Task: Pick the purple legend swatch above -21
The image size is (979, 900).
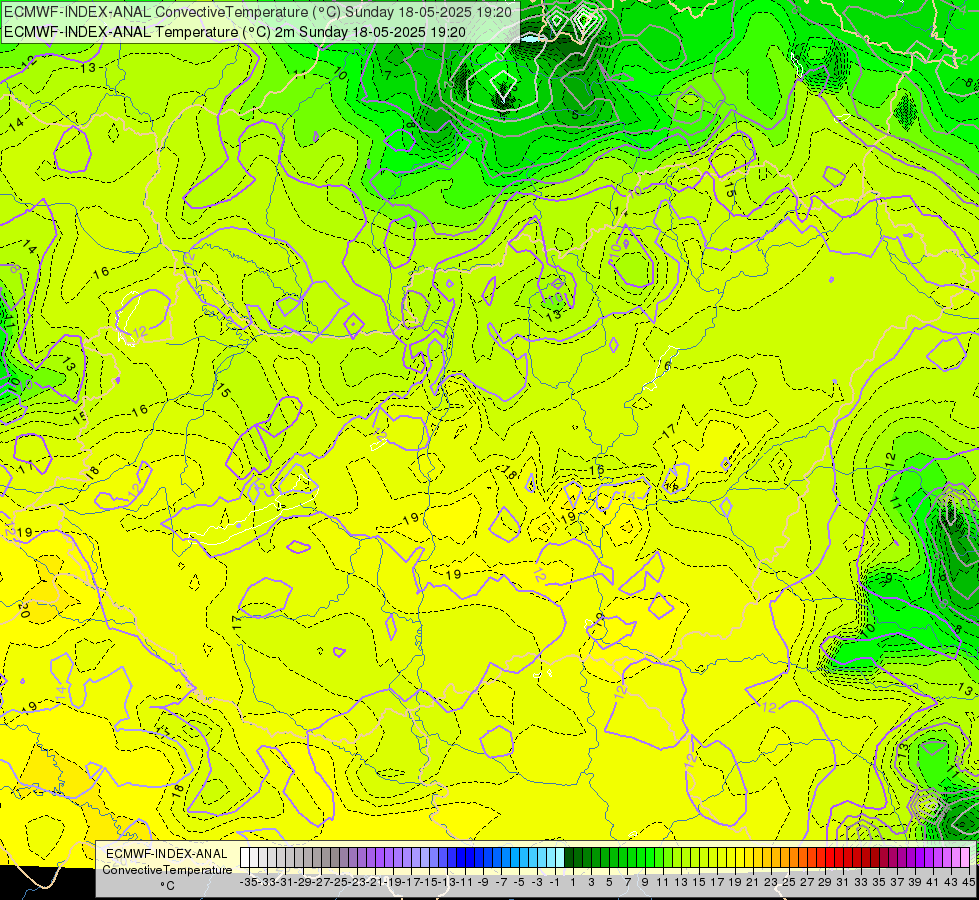Action: point(371,858)
